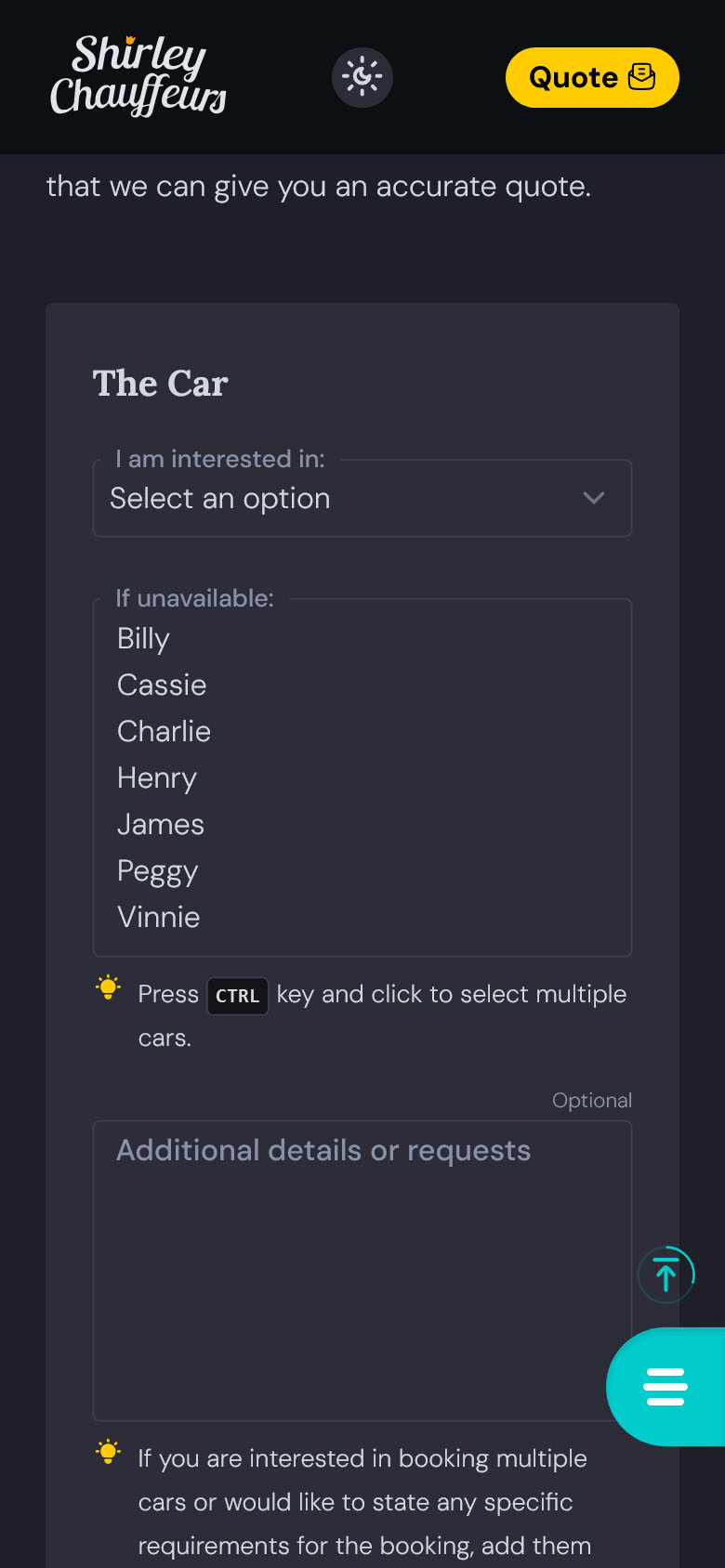Toggle the dark/light theme switch
Viewport: 725px width, 1568px height.
pyautogui.click(x=362, y=77)
